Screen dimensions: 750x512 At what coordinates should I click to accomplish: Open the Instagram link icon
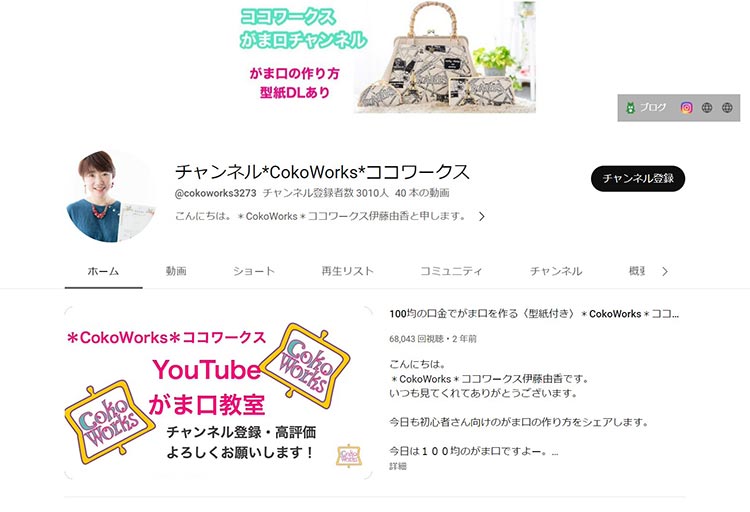[x=686, y=108]
